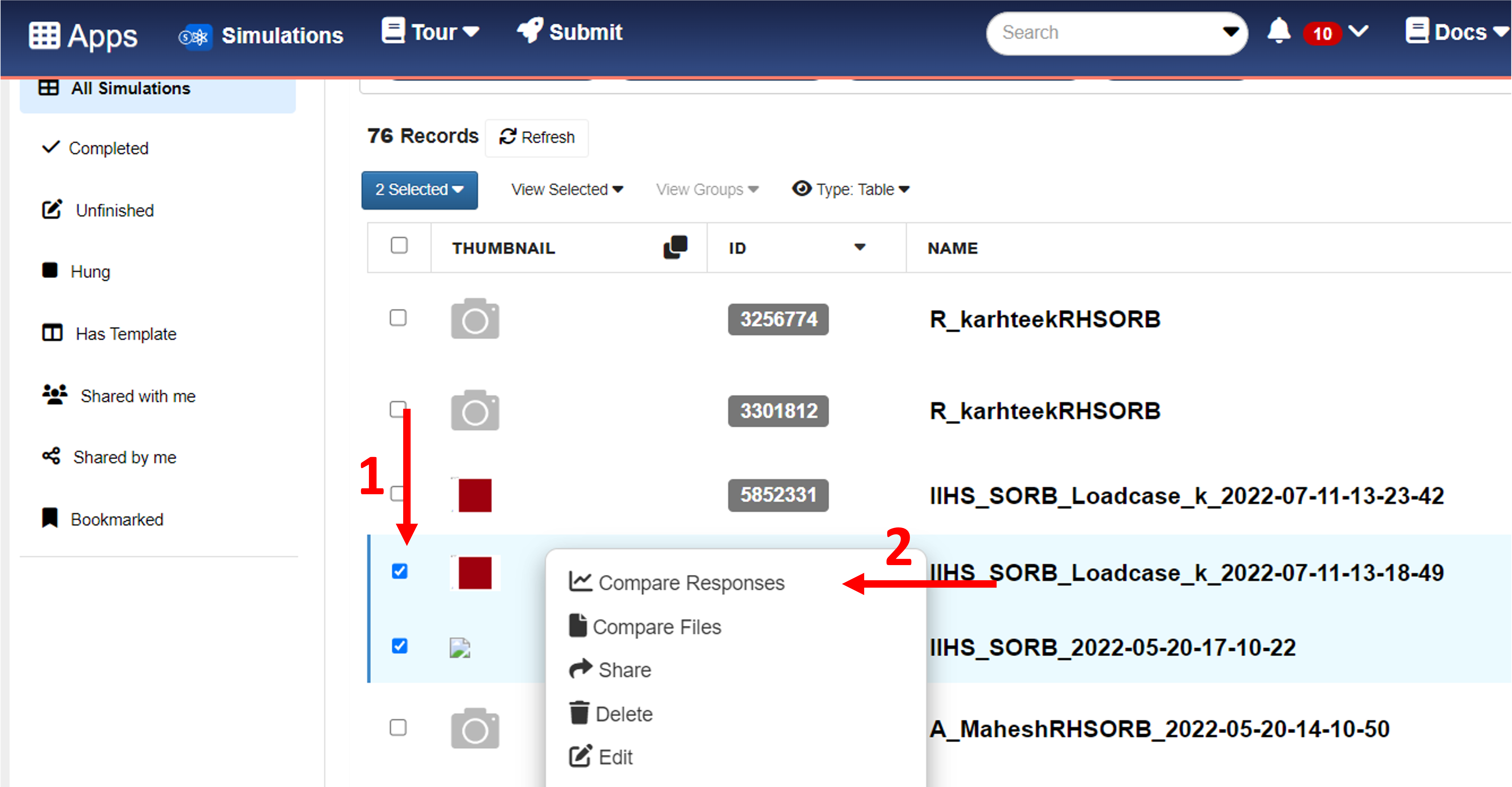Click the Docs book icon
Screen dimensions: 1512x787
[1417, 31]
